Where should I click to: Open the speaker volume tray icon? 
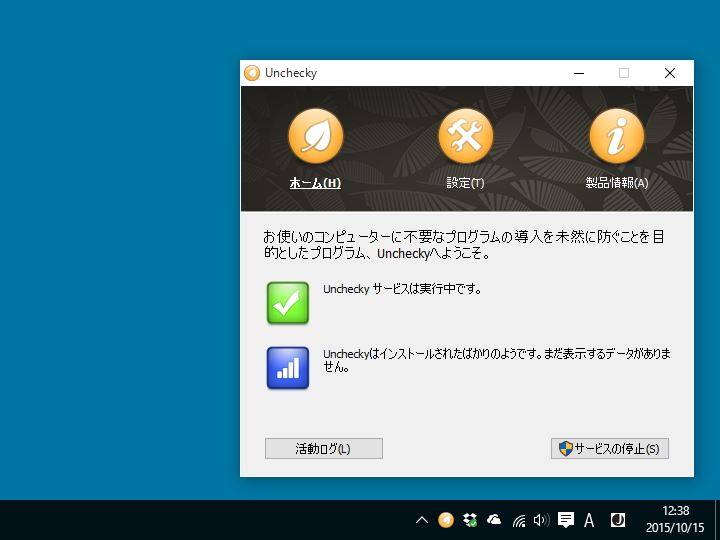(x=541, y=520)
